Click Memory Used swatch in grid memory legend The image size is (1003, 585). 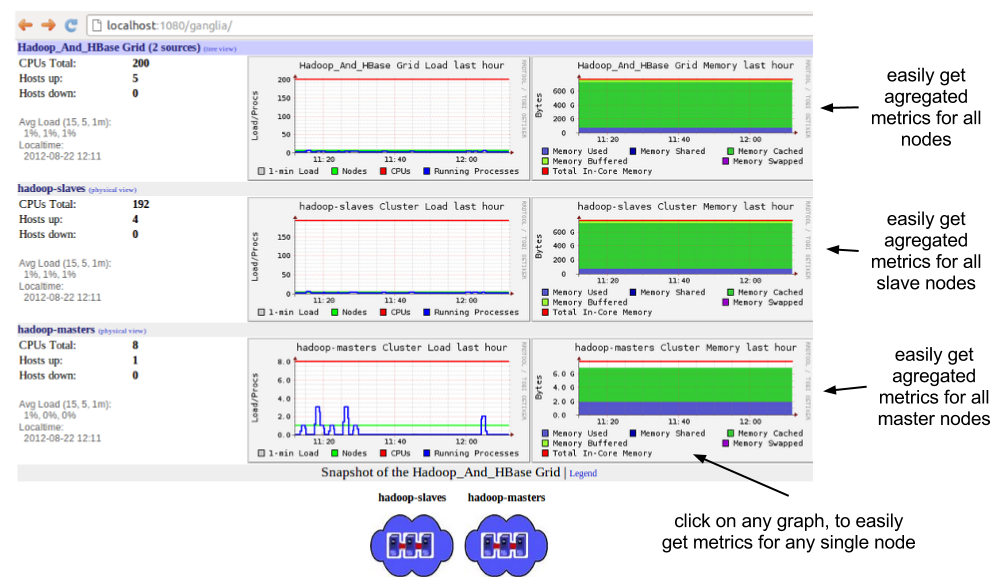(x=545, y=152)
